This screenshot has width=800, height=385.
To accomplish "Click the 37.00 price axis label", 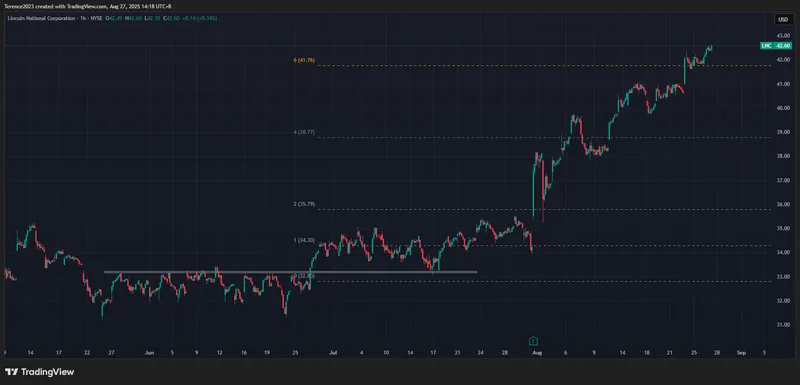I will click(x=783, y=181).
